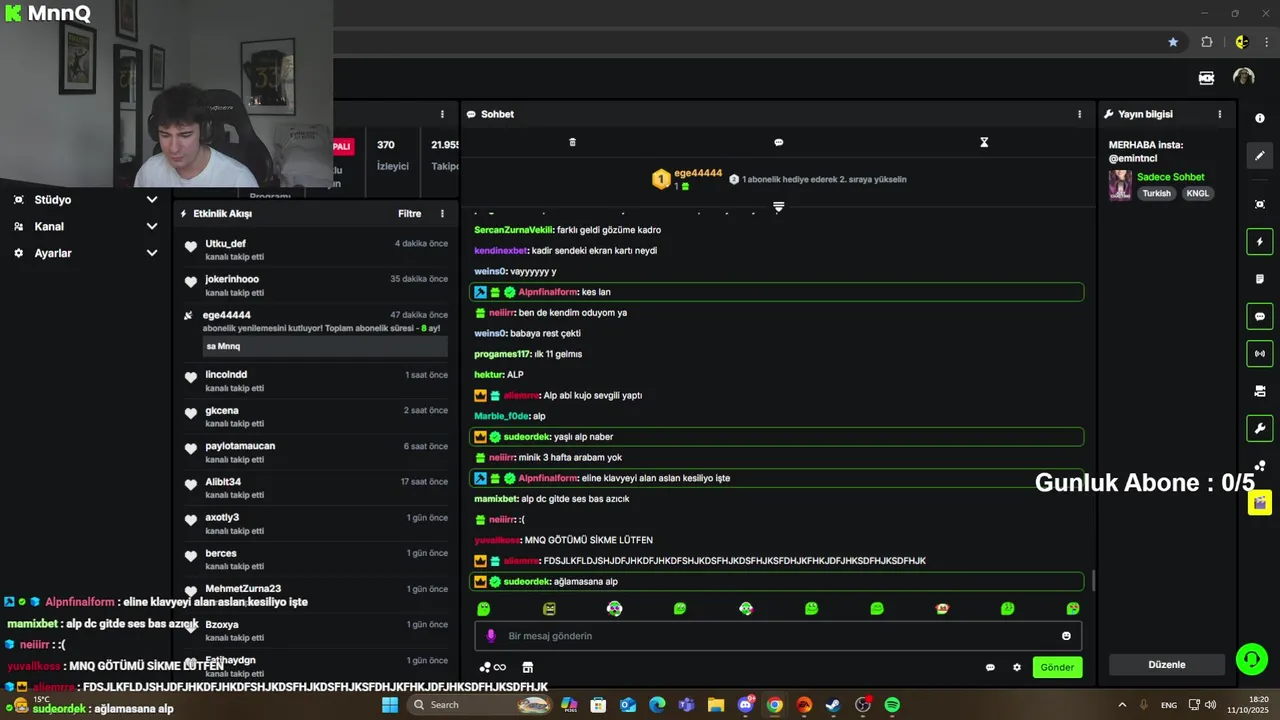This screenshot has height=720, width=1280.
Task: Click the Düzenle button
Action: click(x=1167, y=665)
